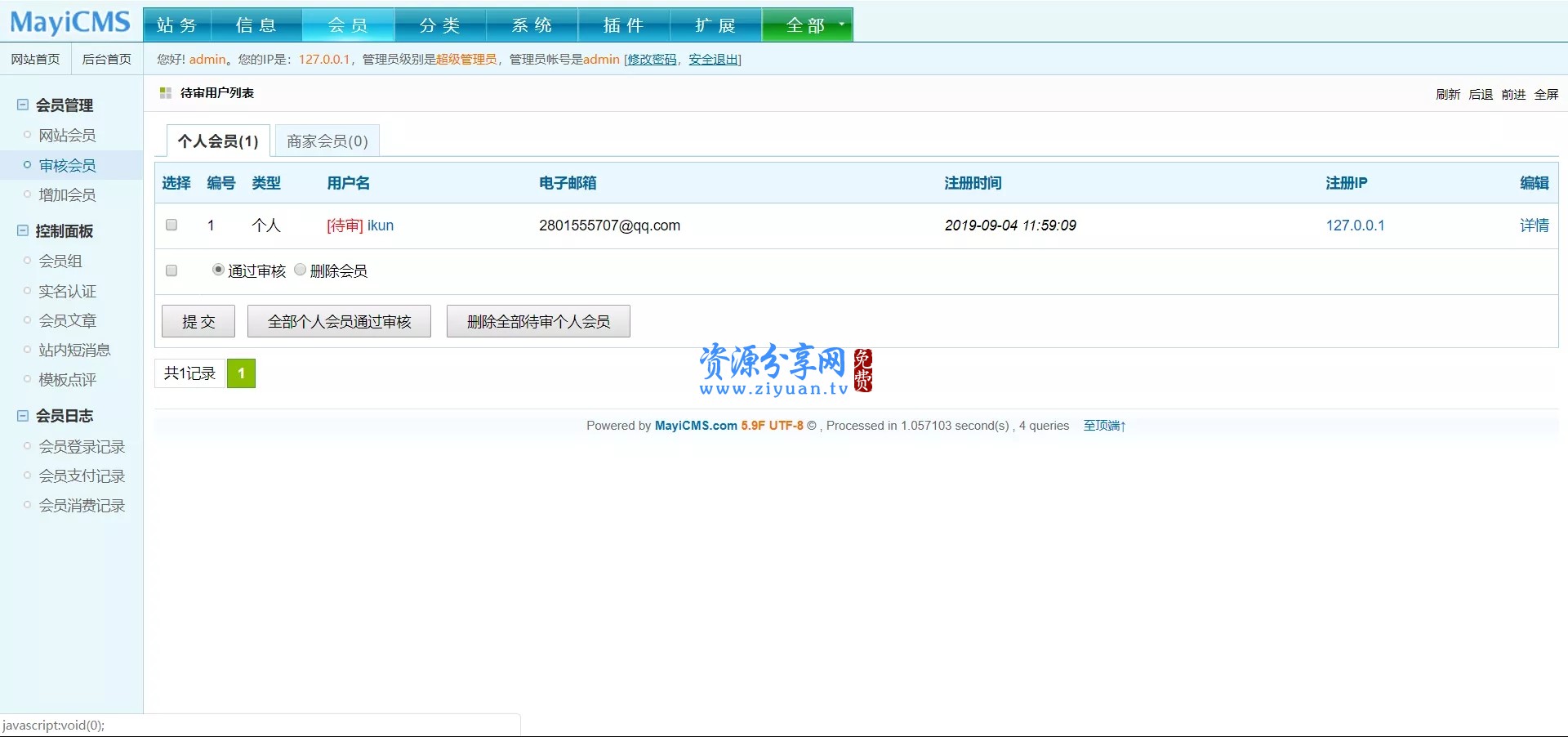1568x737 pixels.
Task: Click the 2019-09-04 11:59:09 registration time
Action: [1010, 226]
